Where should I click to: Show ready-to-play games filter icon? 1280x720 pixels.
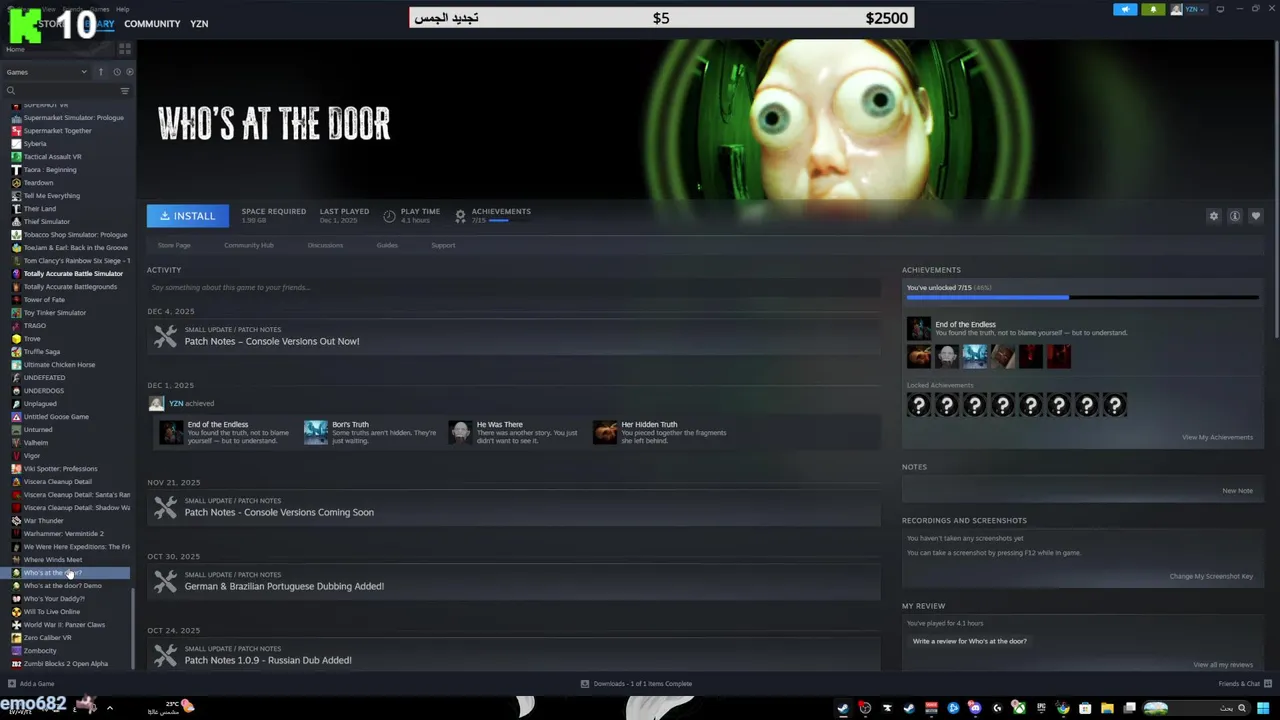click(x=130, y=72)
